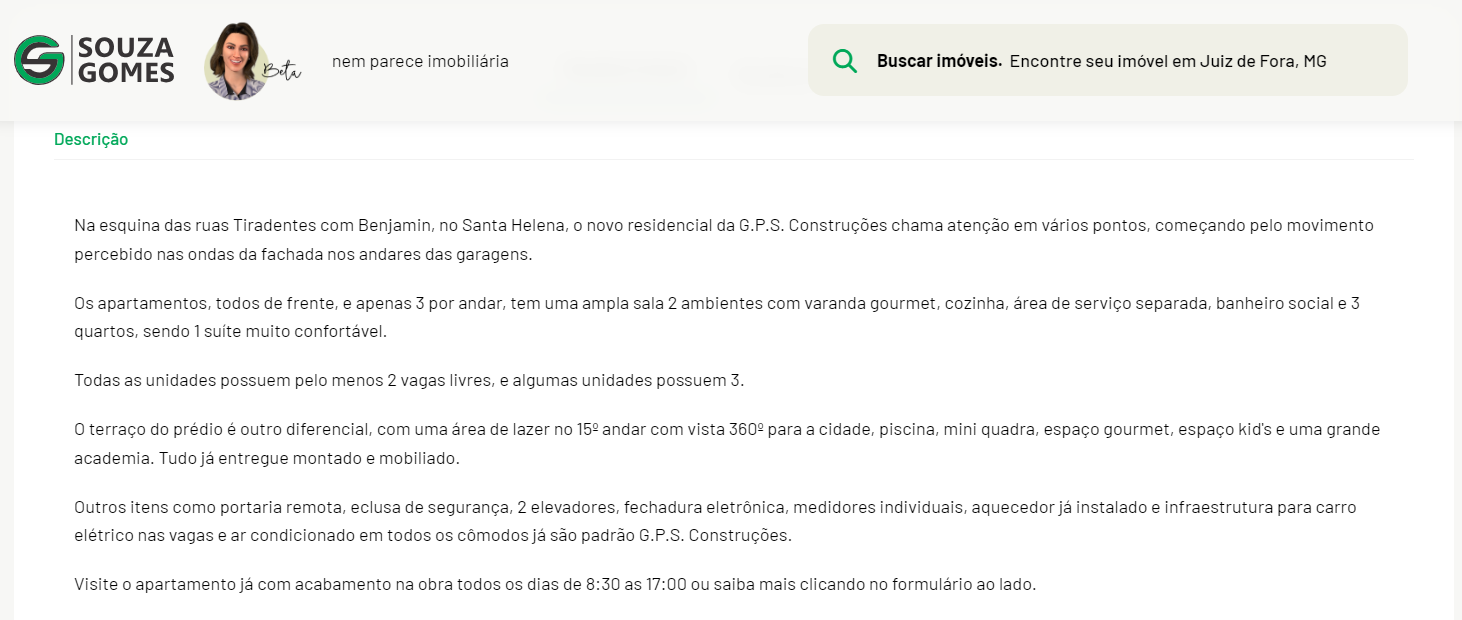Click the green Souza Gomes G logo
Screen dimensions: 1462x620
point(39,60)
